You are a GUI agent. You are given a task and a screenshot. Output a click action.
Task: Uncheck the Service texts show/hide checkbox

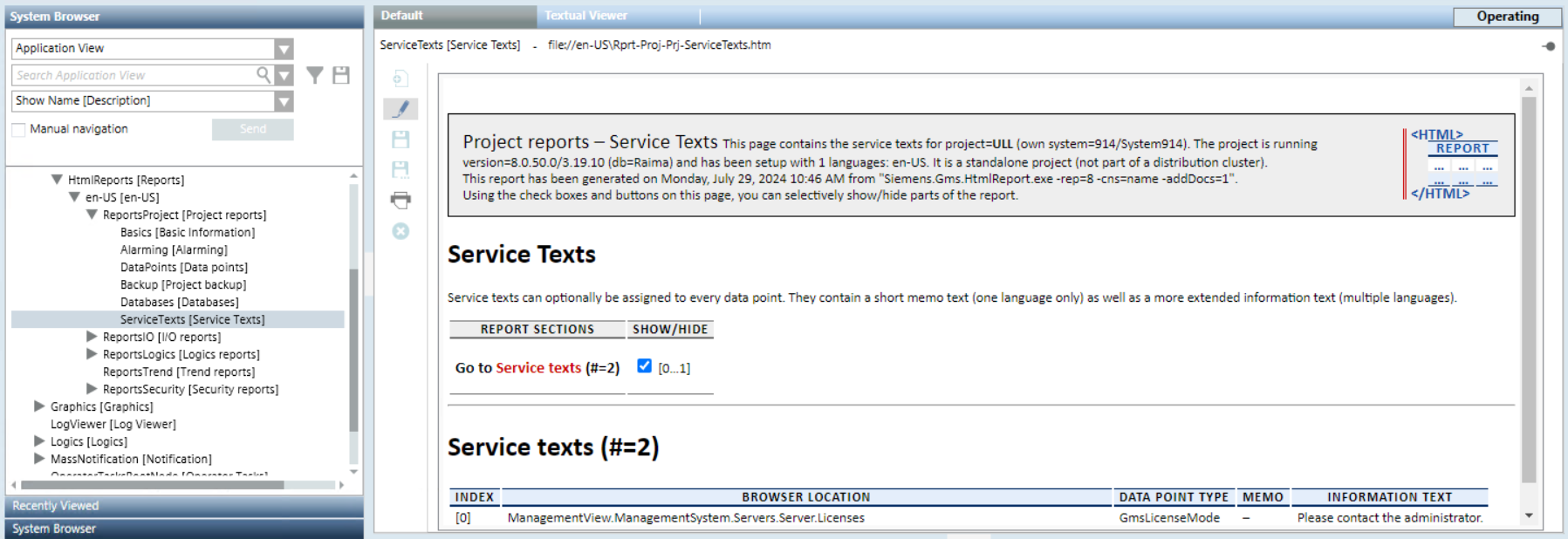(644, 366)
